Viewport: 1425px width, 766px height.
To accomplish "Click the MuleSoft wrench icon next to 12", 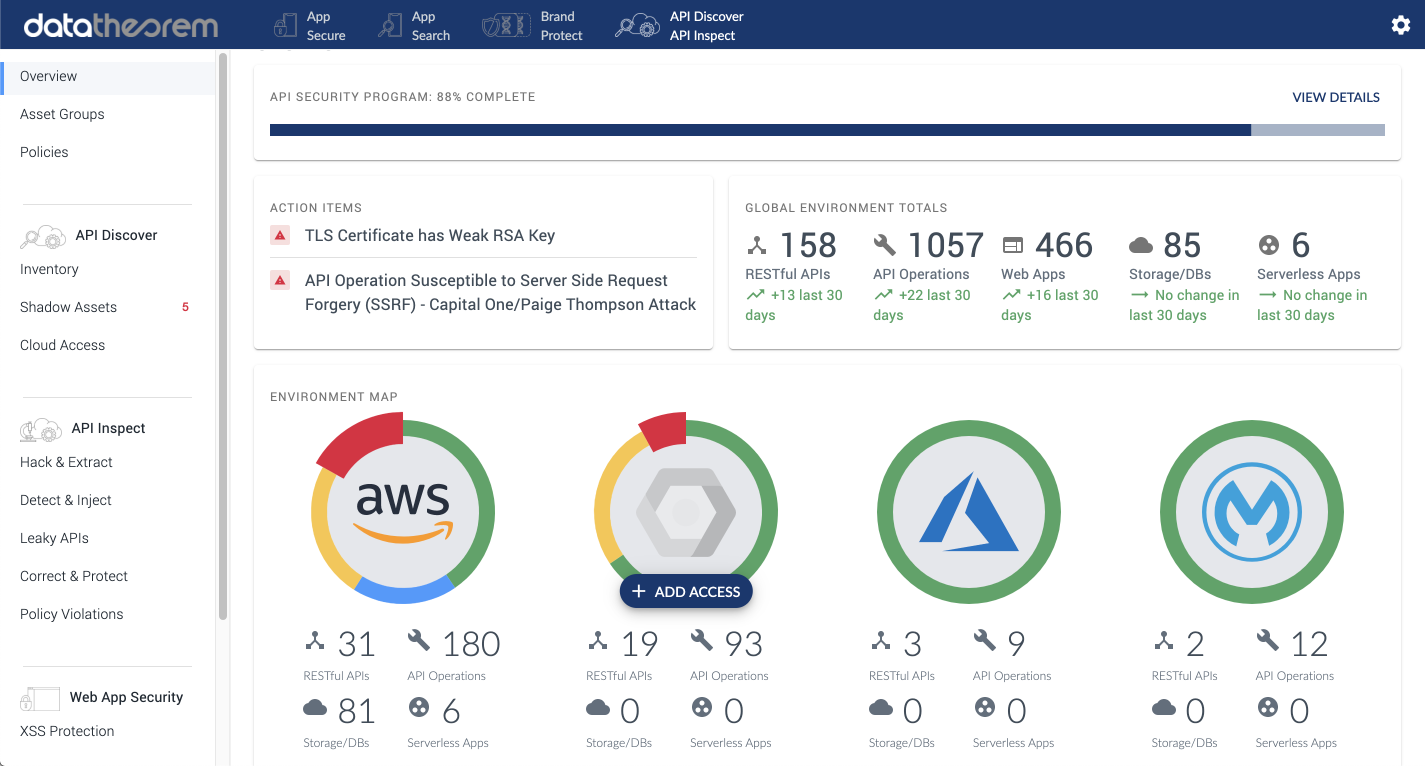I will click(x=1268, y=641).
